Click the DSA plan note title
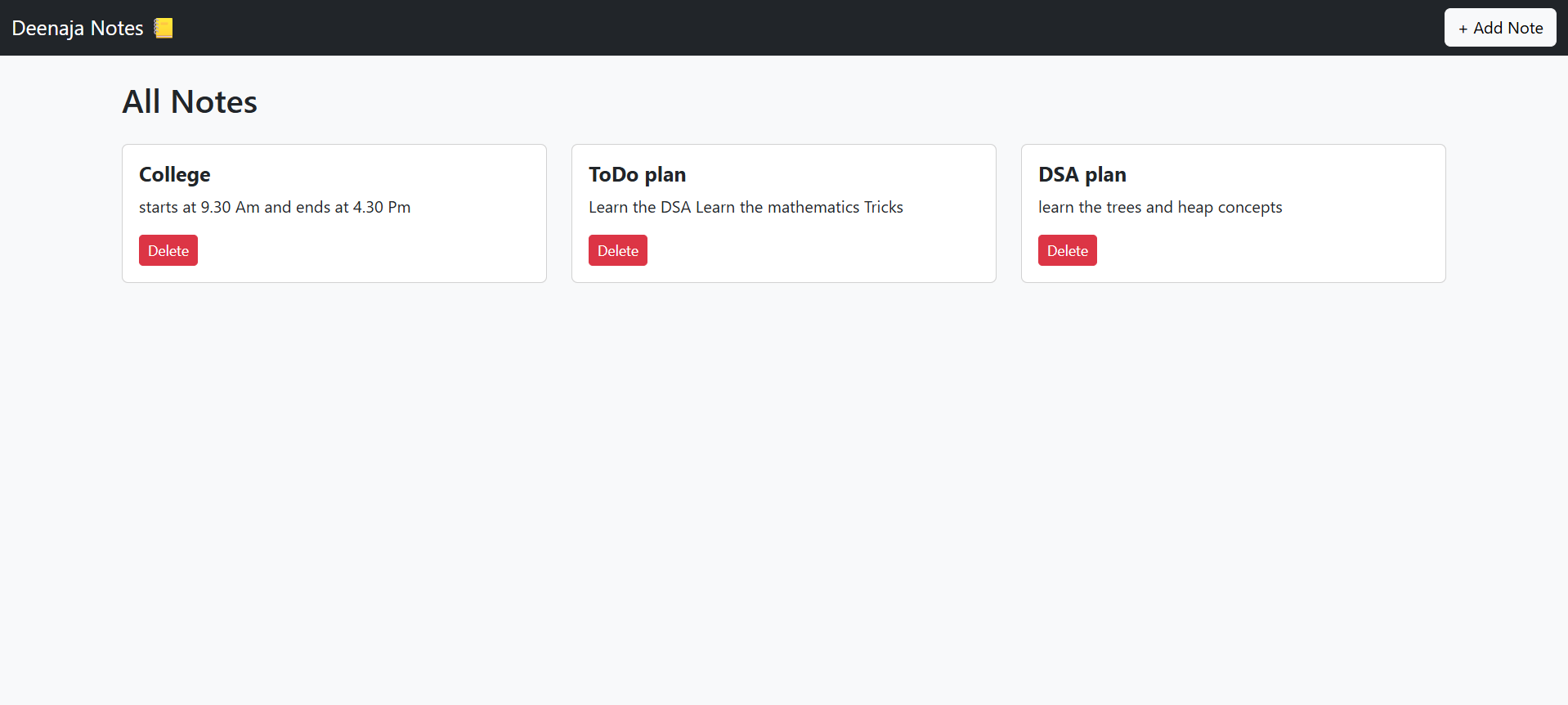Screen dimensions: 1568x705 pos(1082,174)
